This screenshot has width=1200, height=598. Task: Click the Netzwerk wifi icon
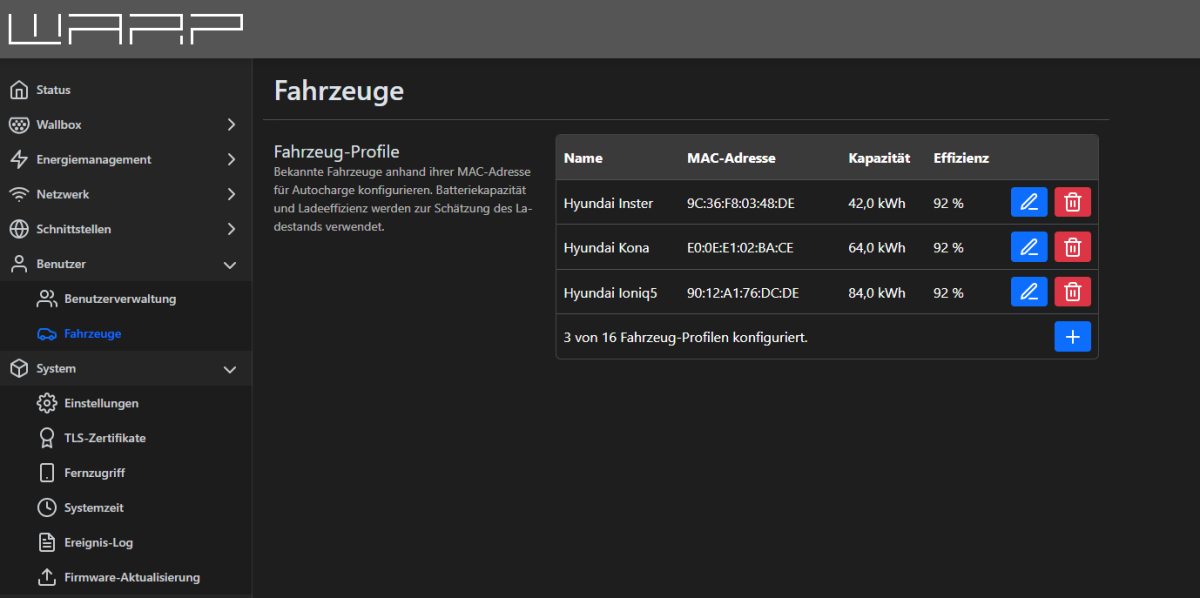tap(19, 194)
